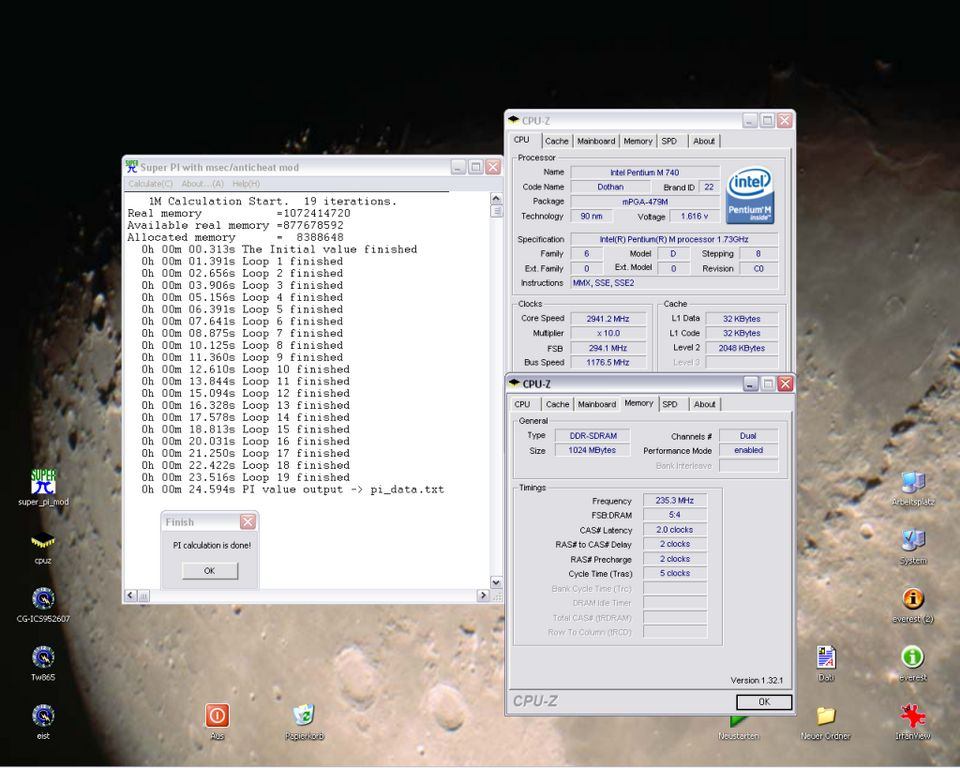Image resolution: width=960 pixels, height=768 pixels.
Task: Click the FSB:DRAM ratio field 5:4
Action: (675, 515)
